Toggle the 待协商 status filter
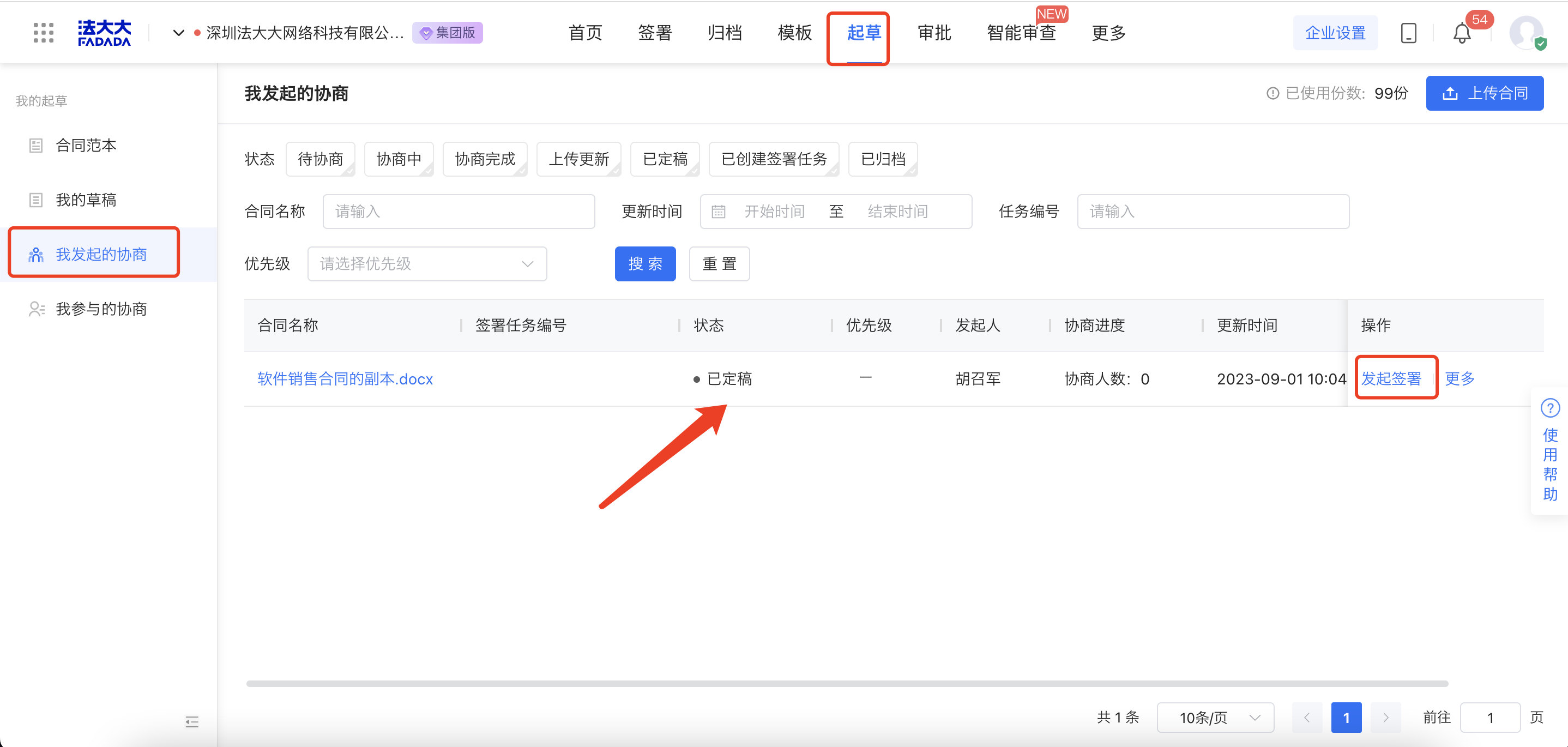The width and height of the screenshot is (1568, 747). (320, 159)
